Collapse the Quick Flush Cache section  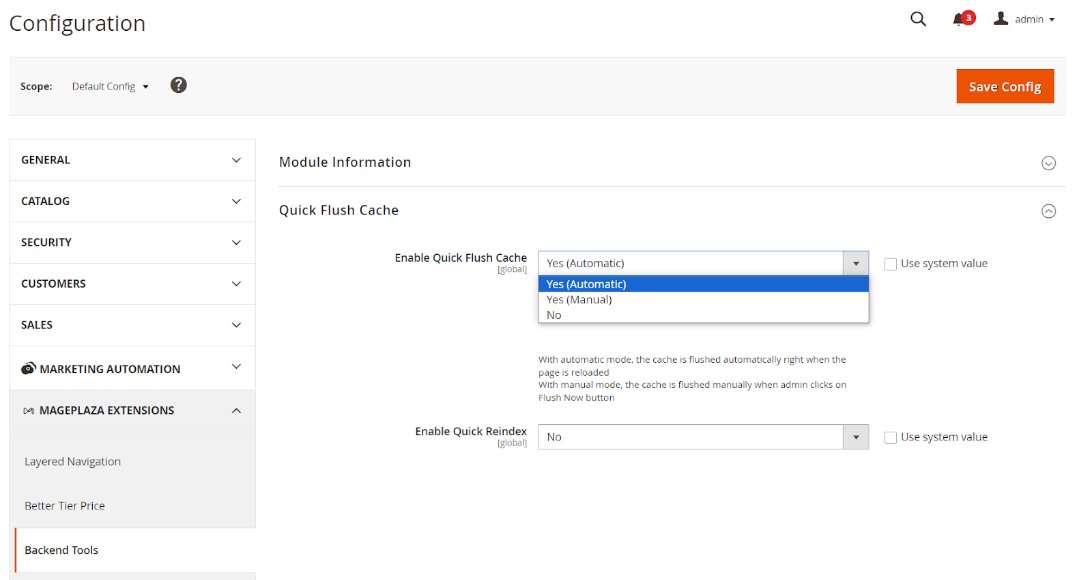tap(1048, 211)
